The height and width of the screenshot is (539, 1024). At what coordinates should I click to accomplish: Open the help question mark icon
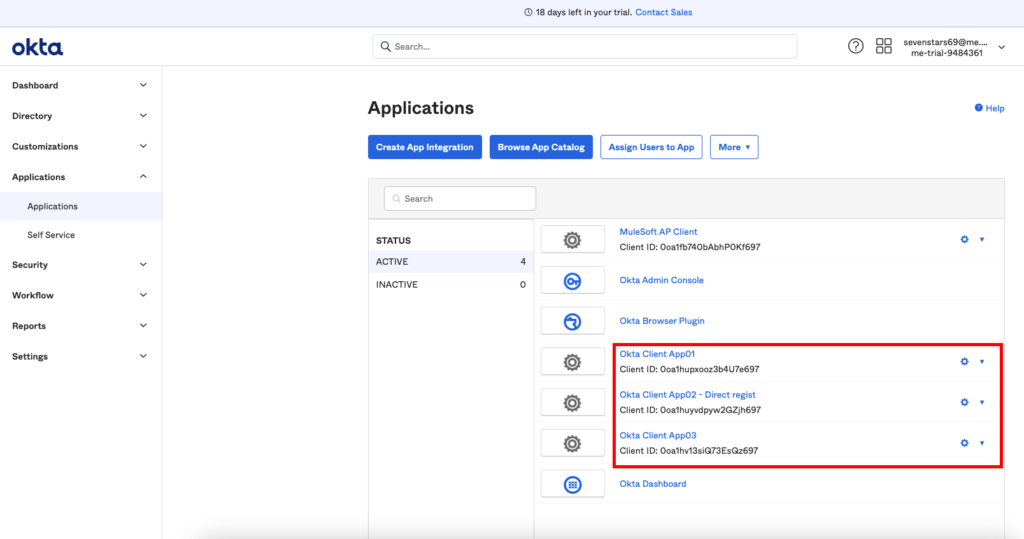tap(855, 46)
